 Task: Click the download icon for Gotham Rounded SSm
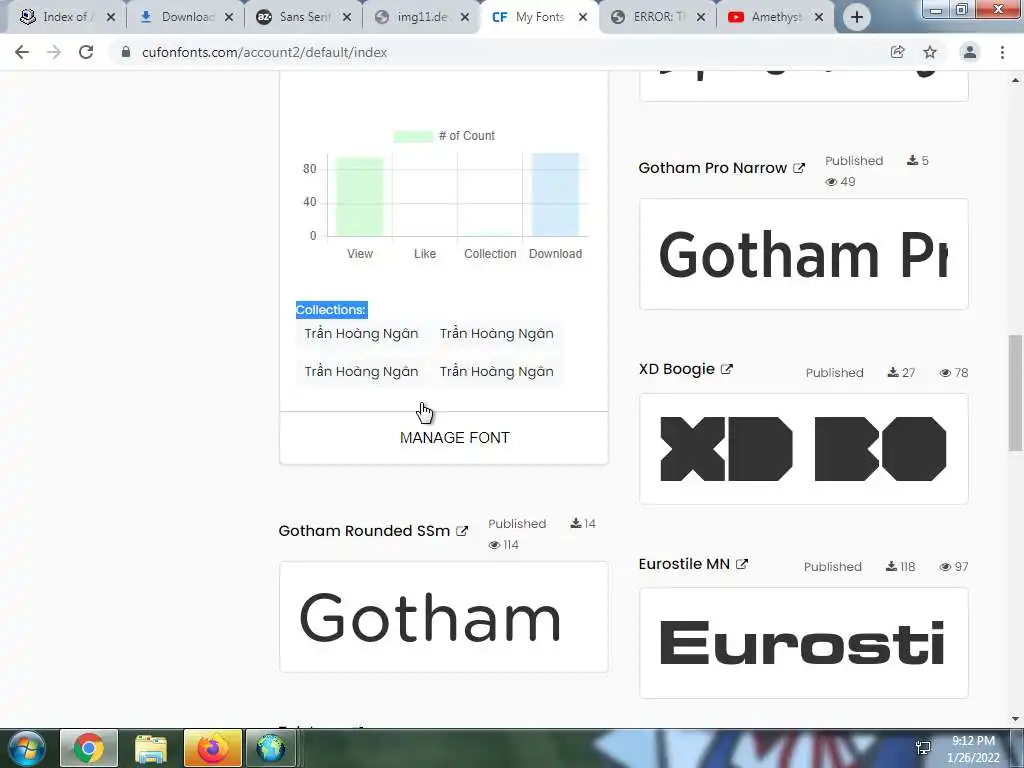[x=576, y=523]
